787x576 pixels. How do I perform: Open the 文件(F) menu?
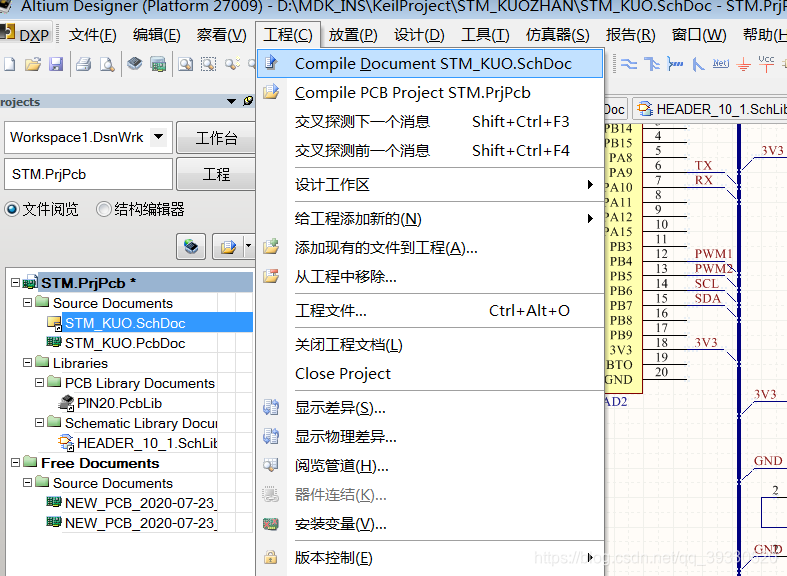pos(92,35)
